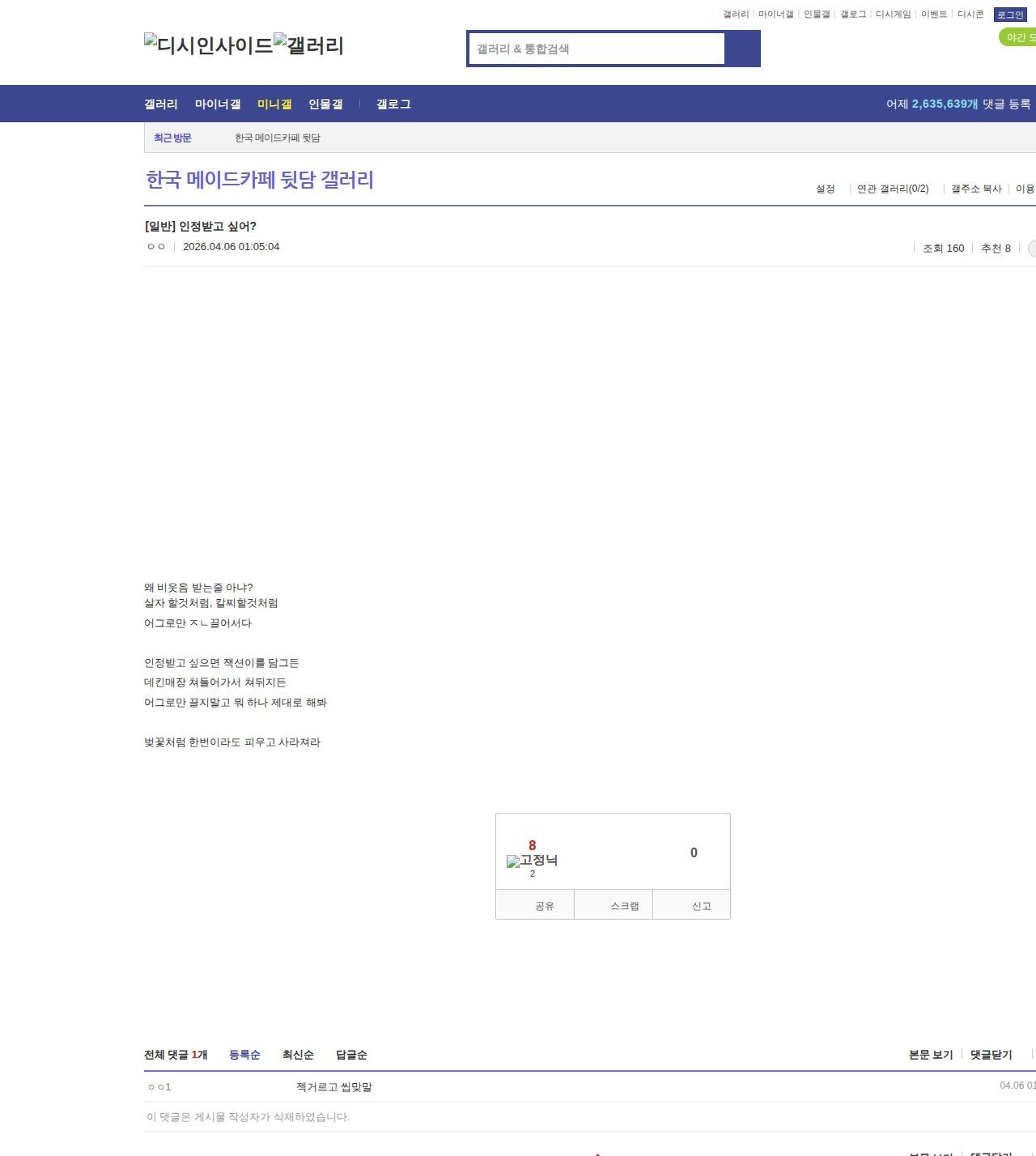
Task: Open 갤러리 in the top utility links
Action: pos(736,15)
